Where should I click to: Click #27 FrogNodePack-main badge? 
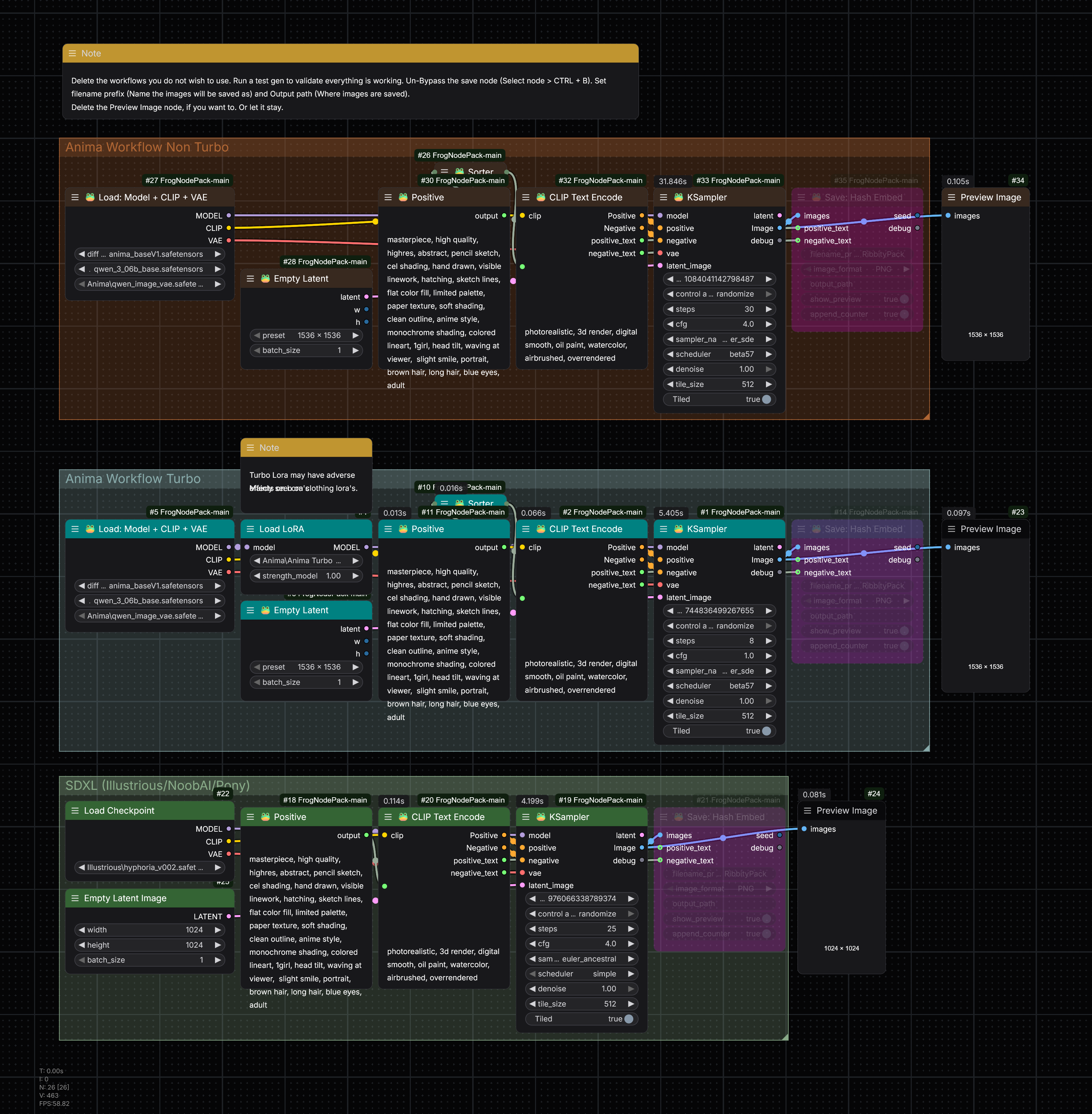click(187, 181)
